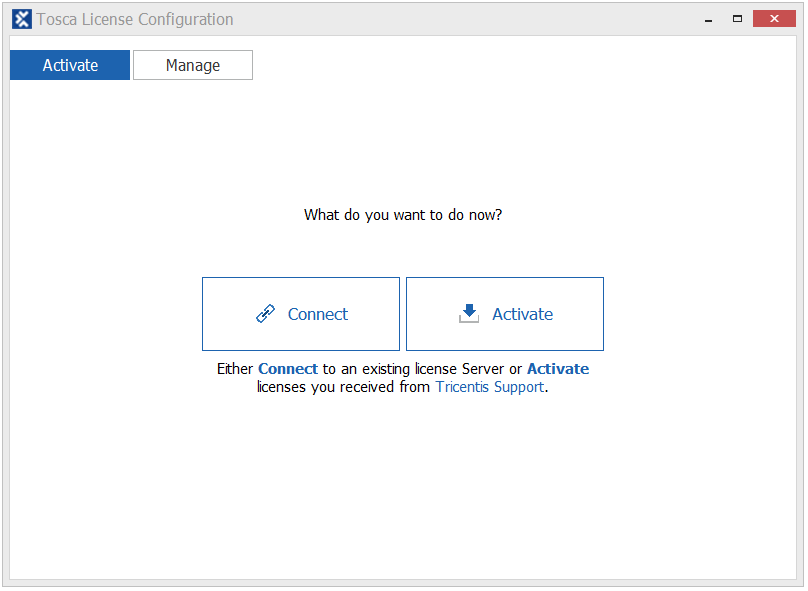Click the large Connect button
808x591 pixels.
pyautogui.click(x=301, y=314)
